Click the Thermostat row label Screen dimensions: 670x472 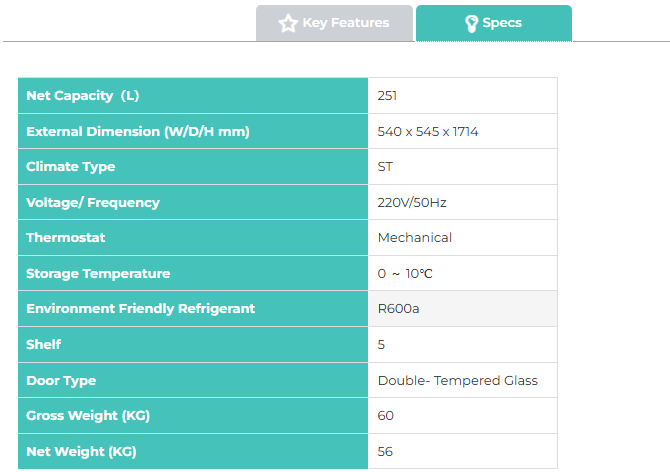[x=66, y=238]
